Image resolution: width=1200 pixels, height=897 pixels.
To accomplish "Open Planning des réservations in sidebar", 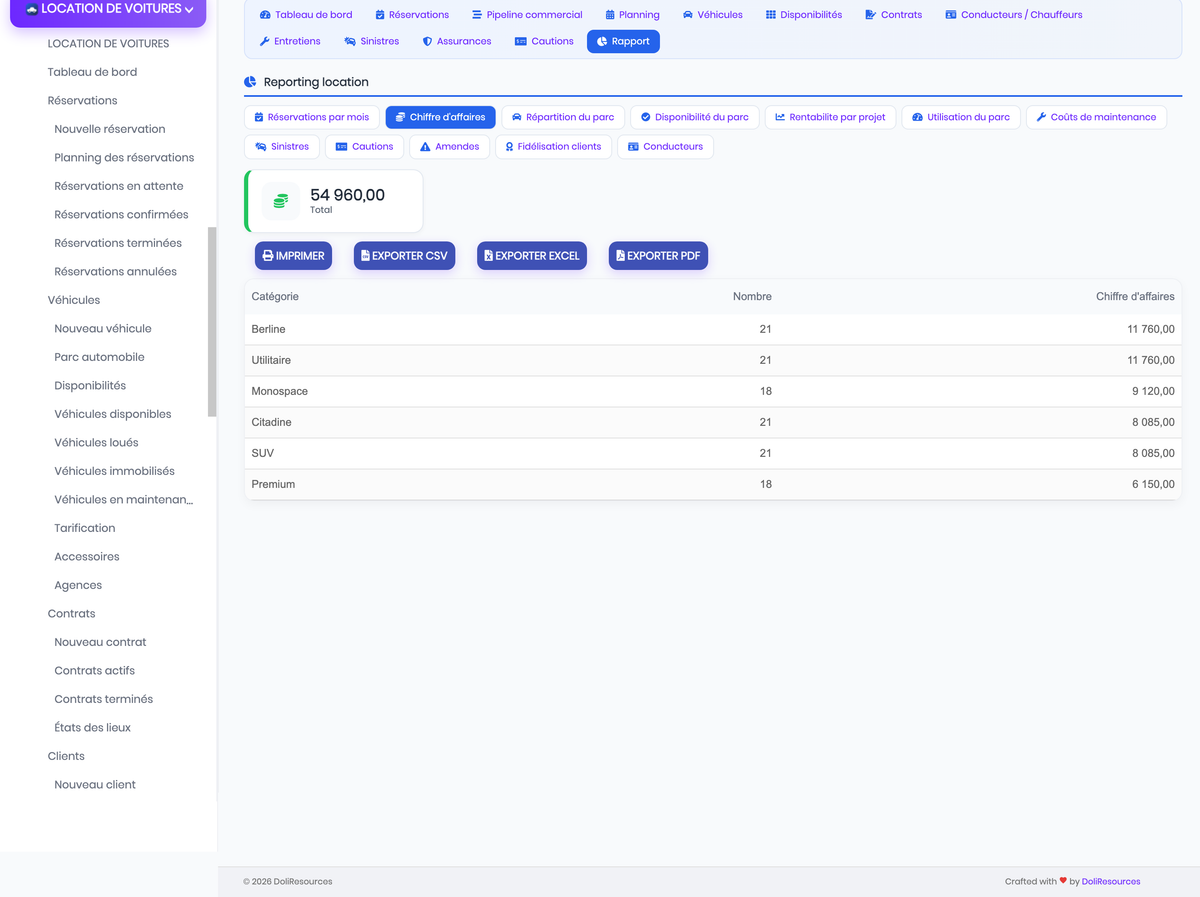I will (124, 158).
